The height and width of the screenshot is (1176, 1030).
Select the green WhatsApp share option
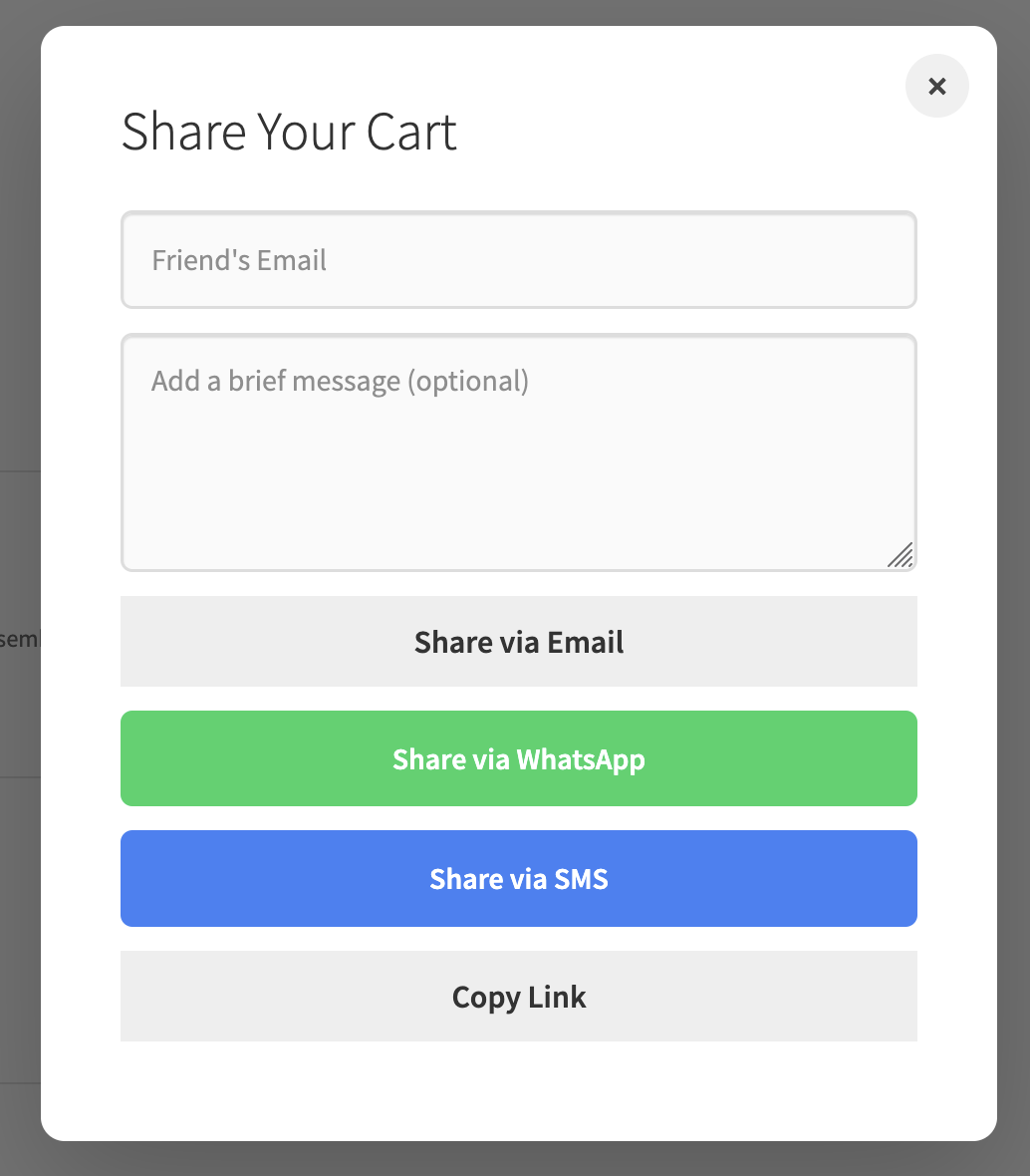(518, 758)
